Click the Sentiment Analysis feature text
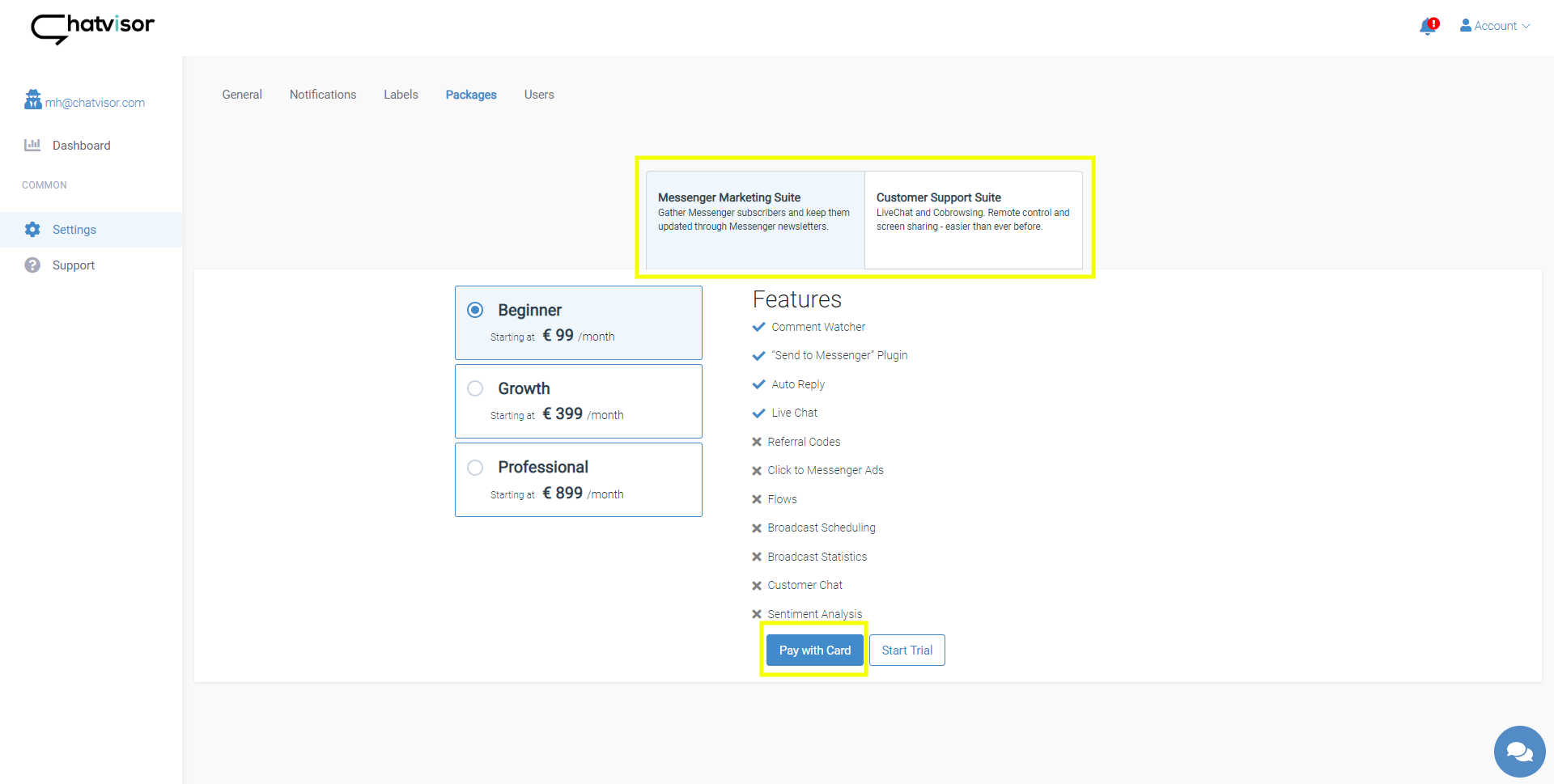This screenshot has width=1554, height=784. [x=815, y=614]
